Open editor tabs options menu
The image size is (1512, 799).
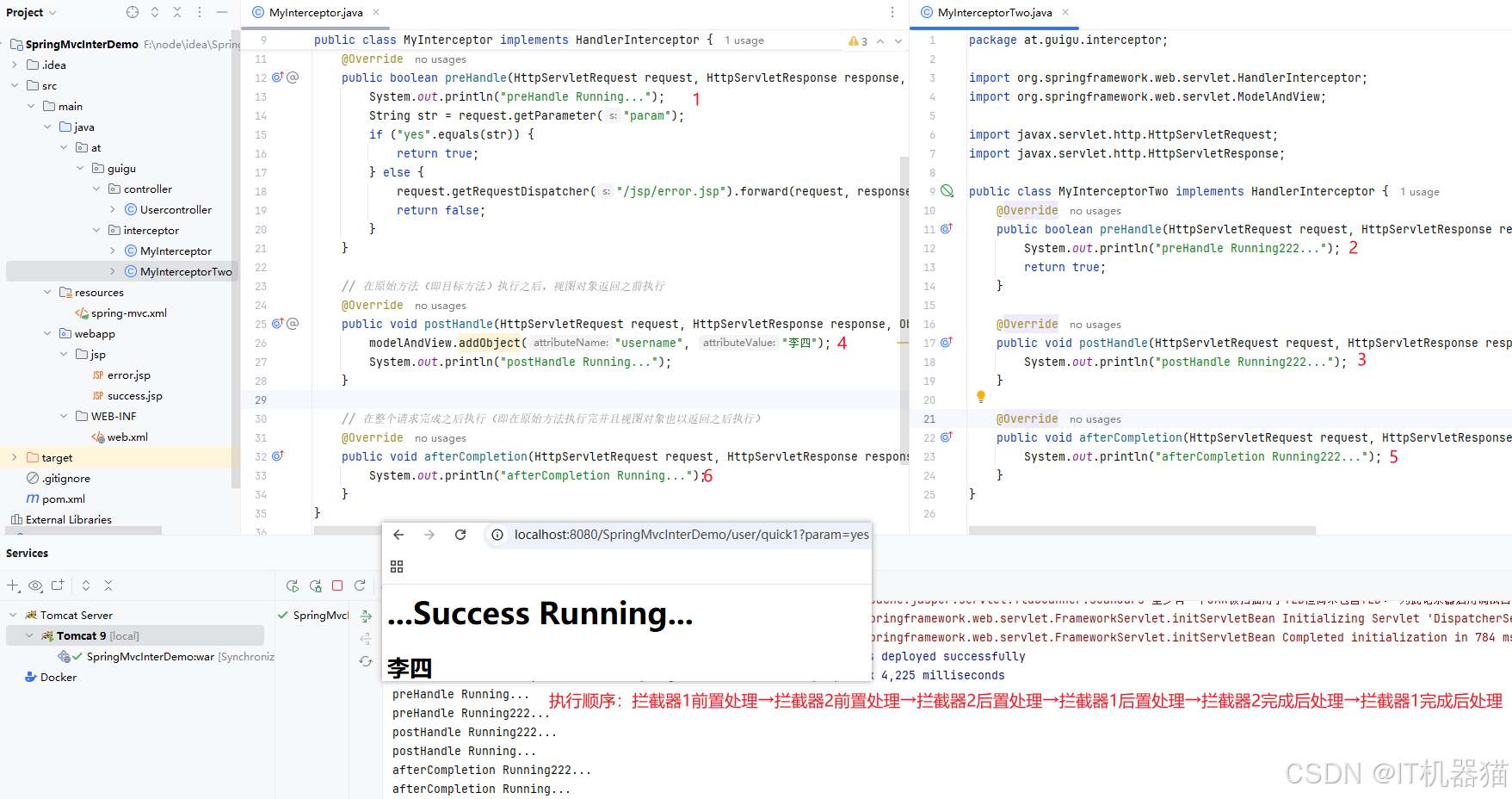892,12
